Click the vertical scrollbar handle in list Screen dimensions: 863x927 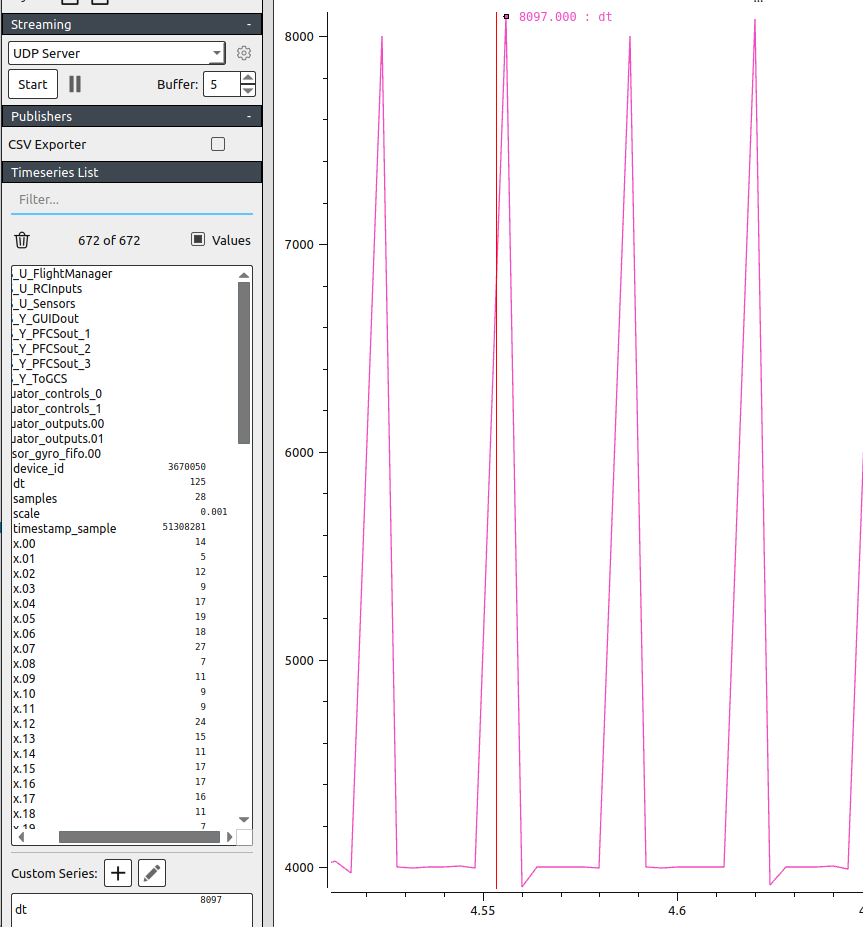coord(244,360)
